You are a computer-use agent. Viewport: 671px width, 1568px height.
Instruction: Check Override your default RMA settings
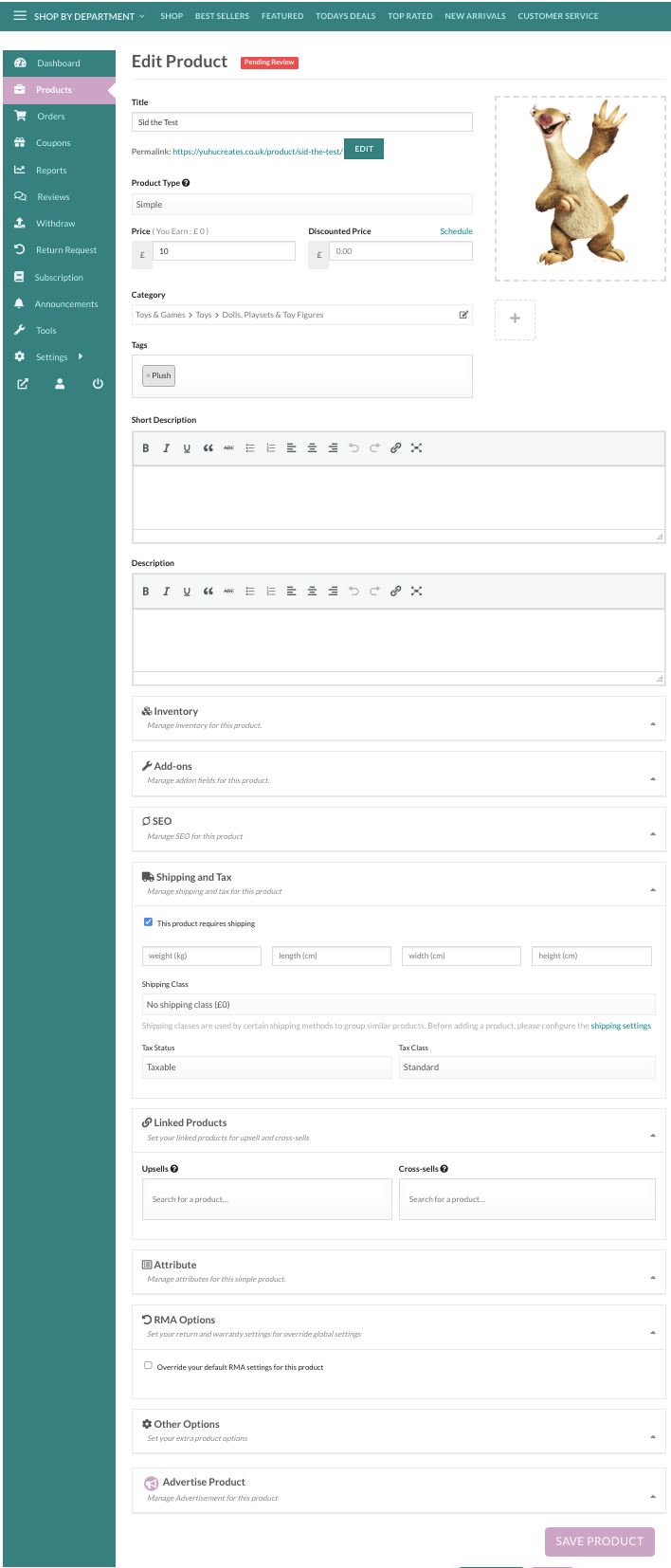point(148,1366)
